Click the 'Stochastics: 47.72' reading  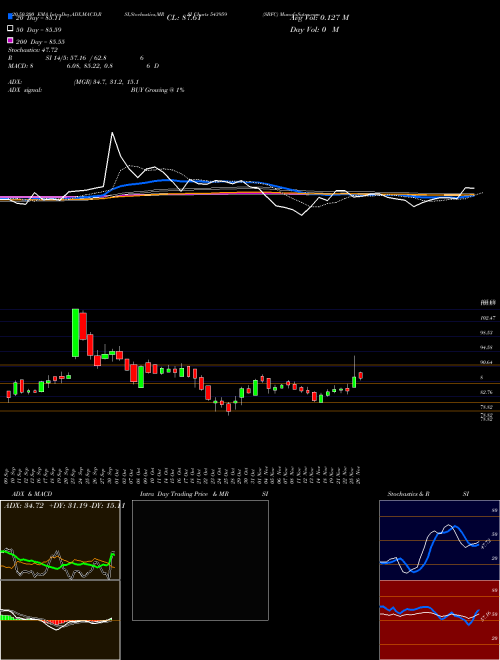33,50
